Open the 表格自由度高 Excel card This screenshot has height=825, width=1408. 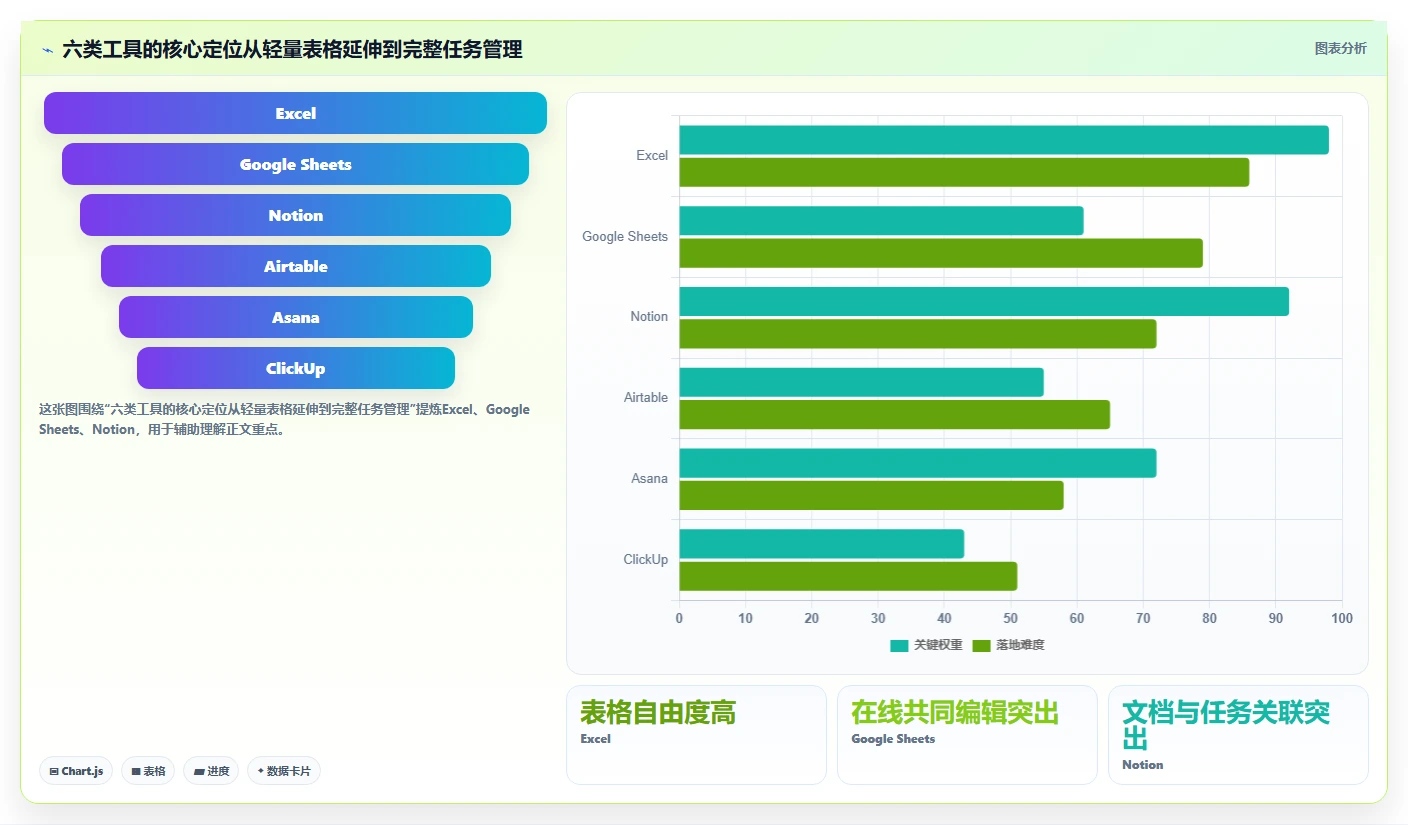pos(696,735)
